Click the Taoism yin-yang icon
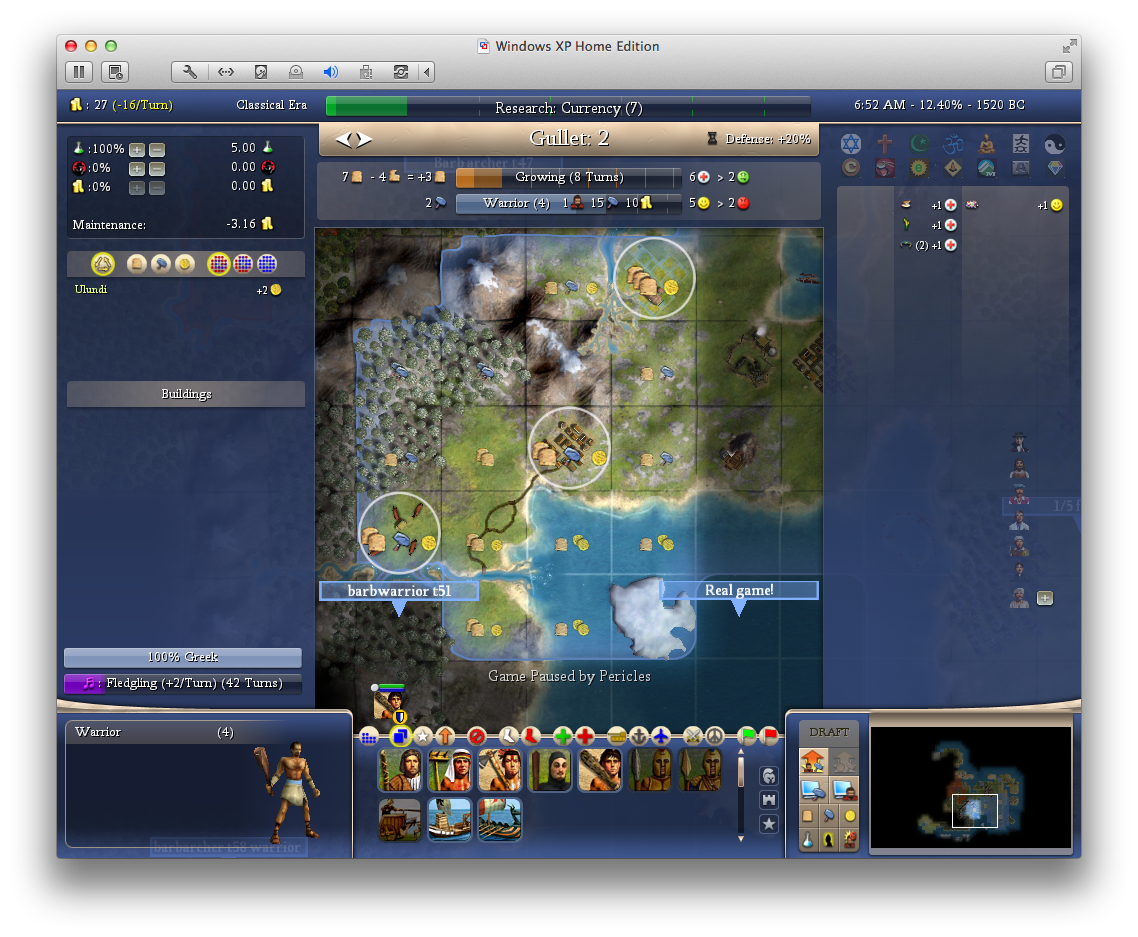Screen dimensions: 1138x937 (1055, 144)
